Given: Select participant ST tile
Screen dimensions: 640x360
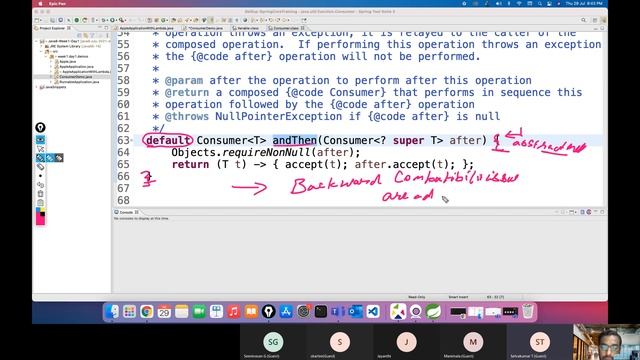Looking at the screenshot, I should tap(540, 342).
